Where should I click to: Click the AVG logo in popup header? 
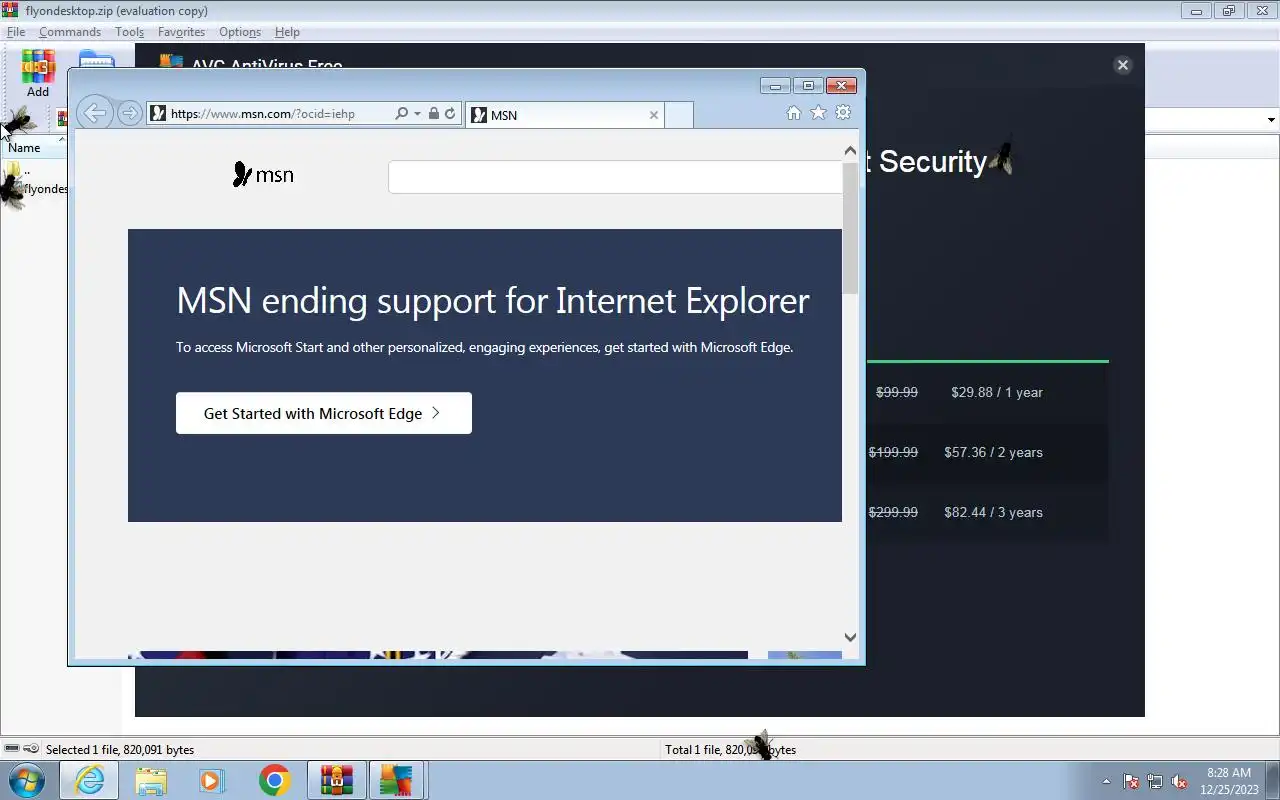click(171, 62)
